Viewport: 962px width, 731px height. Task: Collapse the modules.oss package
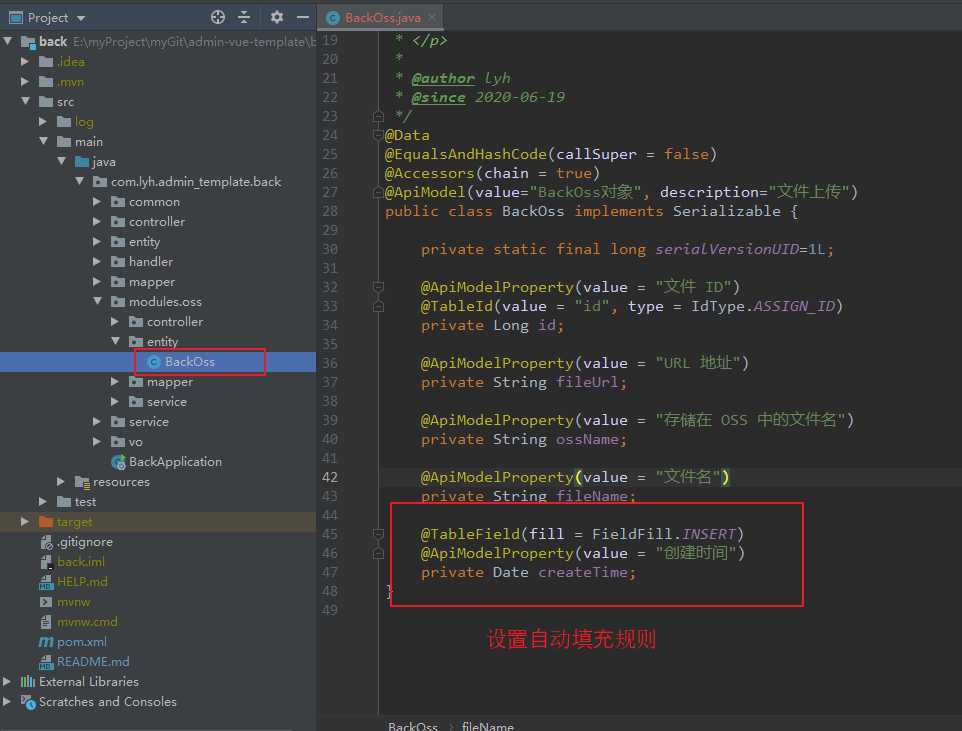(x=98, y=301)
